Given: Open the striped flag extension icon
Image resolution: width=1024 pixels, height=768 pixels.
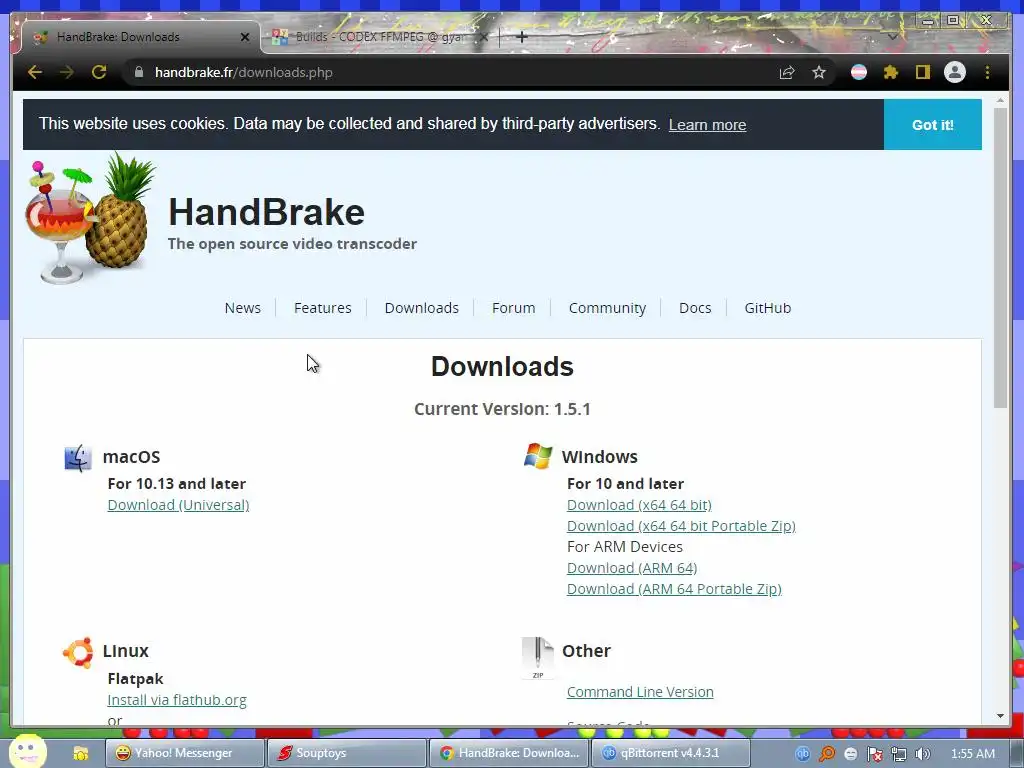Looking at the screenshot, I should click(859, 72).
